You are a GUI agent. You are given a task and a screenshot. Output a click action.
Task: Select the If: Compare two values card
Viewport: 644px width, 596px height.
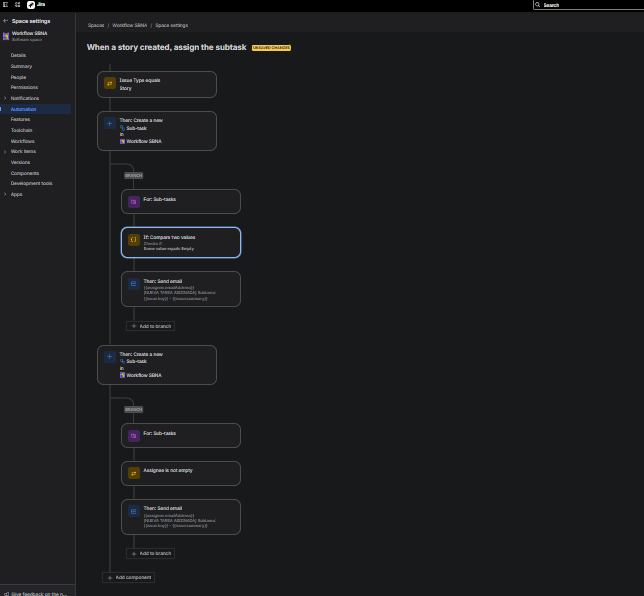tap(181, 242)
